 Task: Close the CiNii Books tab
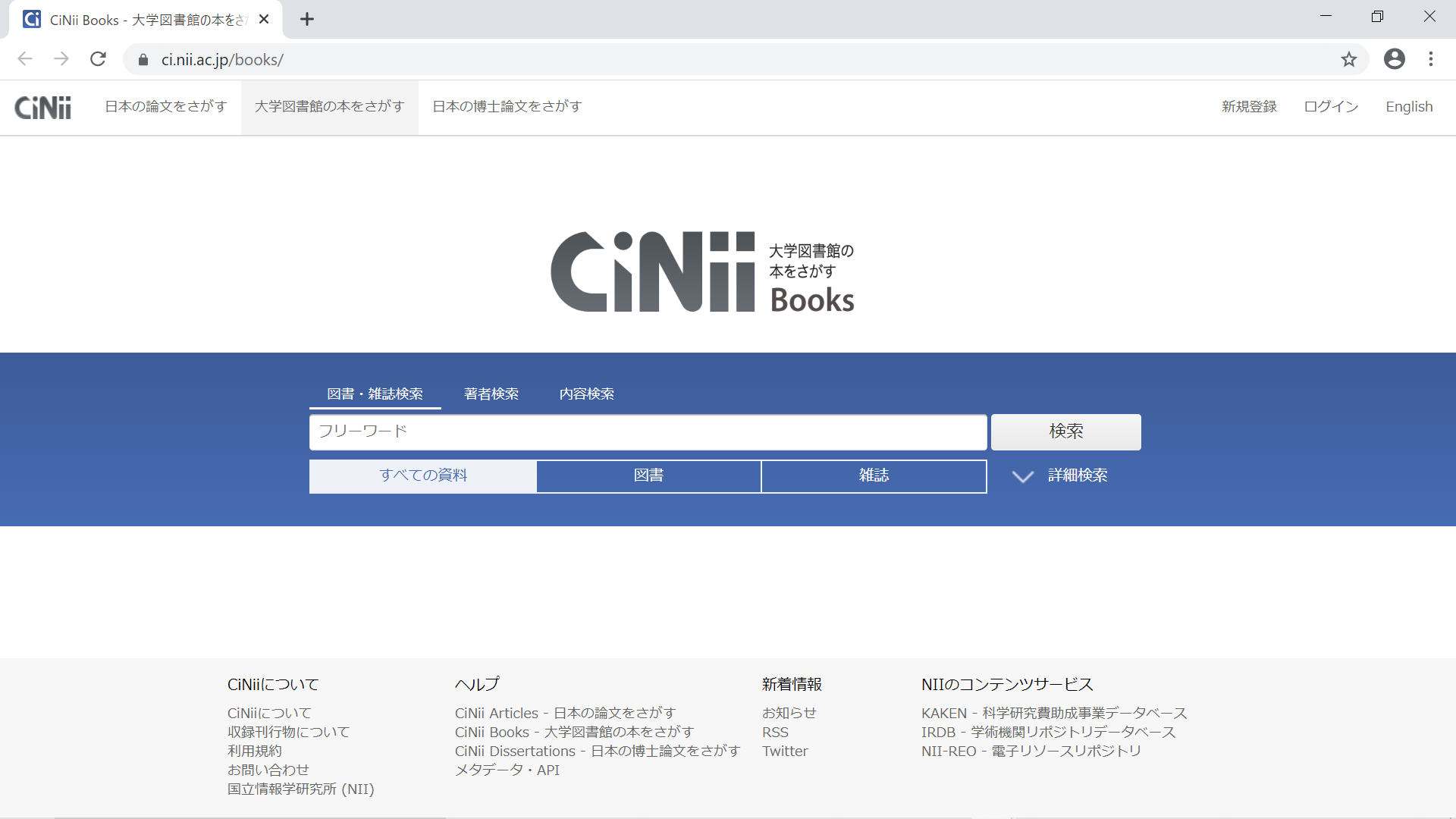click(264, 19)
